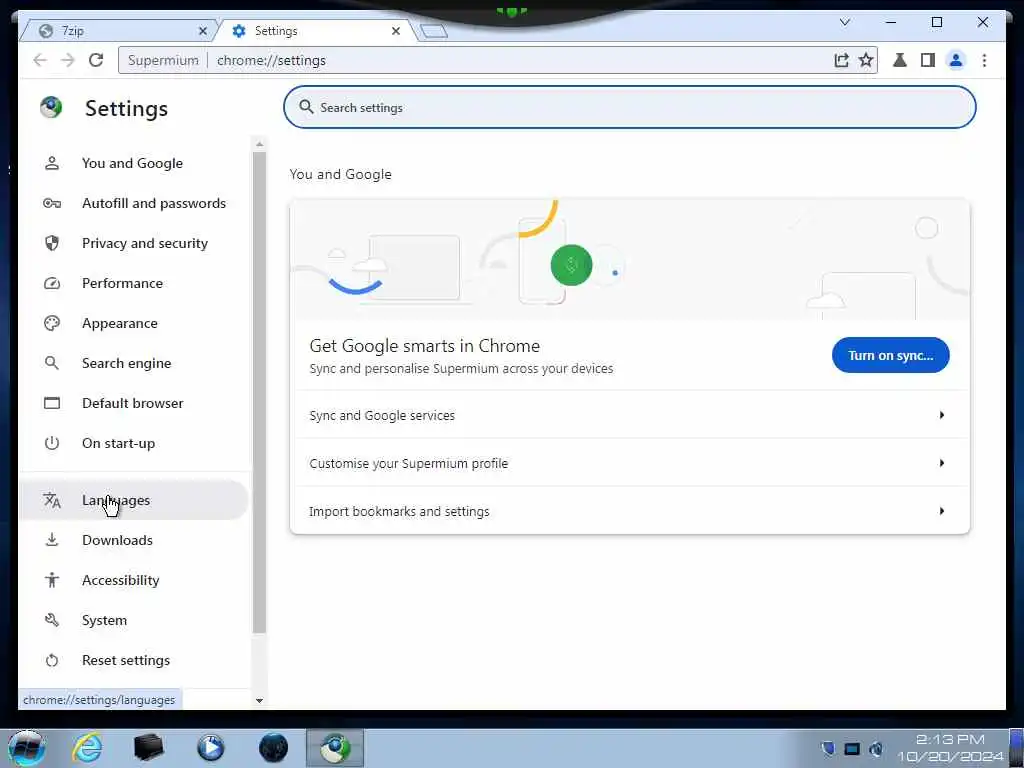Viewport: 1024px width, 768px height.
Task: Open Reset settings section
Action: (134, 660)
